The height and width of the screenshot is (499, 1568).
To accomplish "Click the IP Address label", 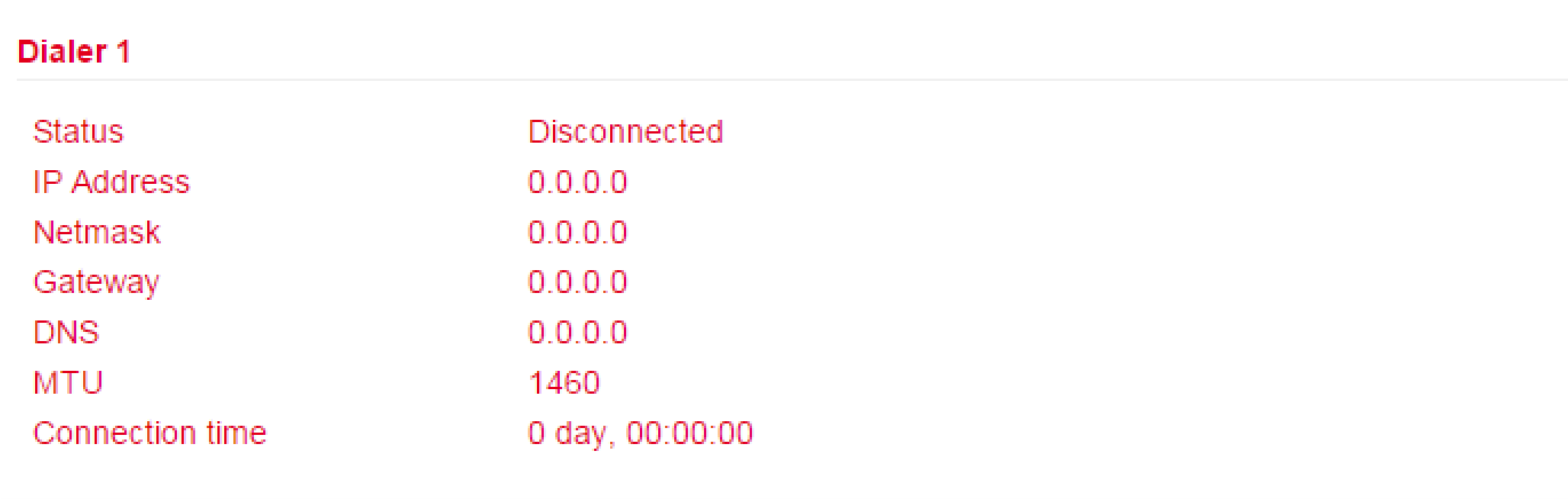I will coord(111,182).
